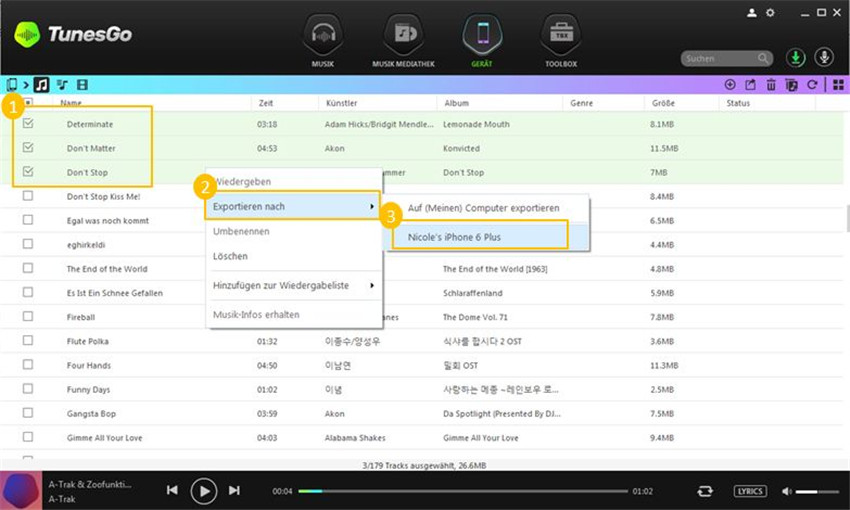Image resolution: width=850 pixels, height=510 pixels.
Task: Sort by the Größe column header
Action: tap(663, 103)
